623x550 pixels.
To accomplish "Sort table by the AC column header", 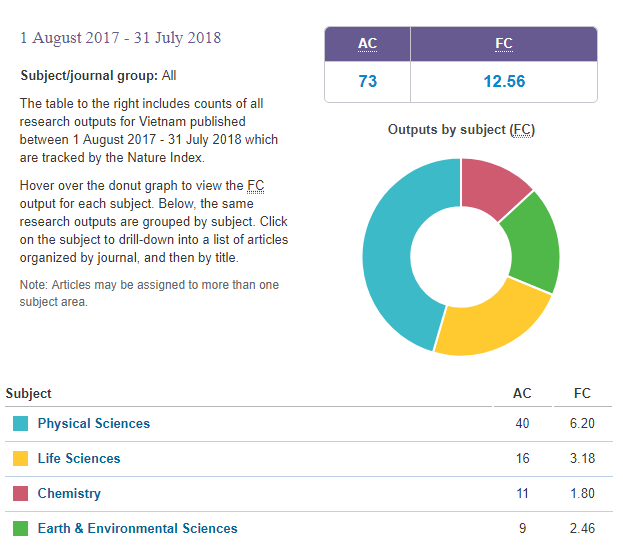I will point(522,393).
